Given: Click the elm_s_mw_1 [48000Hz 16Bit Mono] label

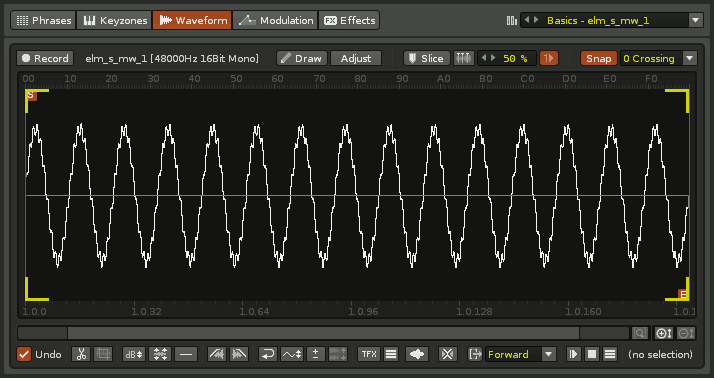Looking at the screenshot, I should point(172,58).
